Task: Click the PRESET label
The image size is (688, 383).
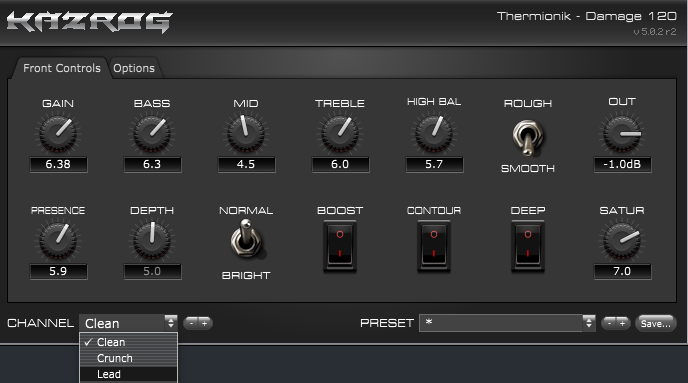Action: [387, 323]
